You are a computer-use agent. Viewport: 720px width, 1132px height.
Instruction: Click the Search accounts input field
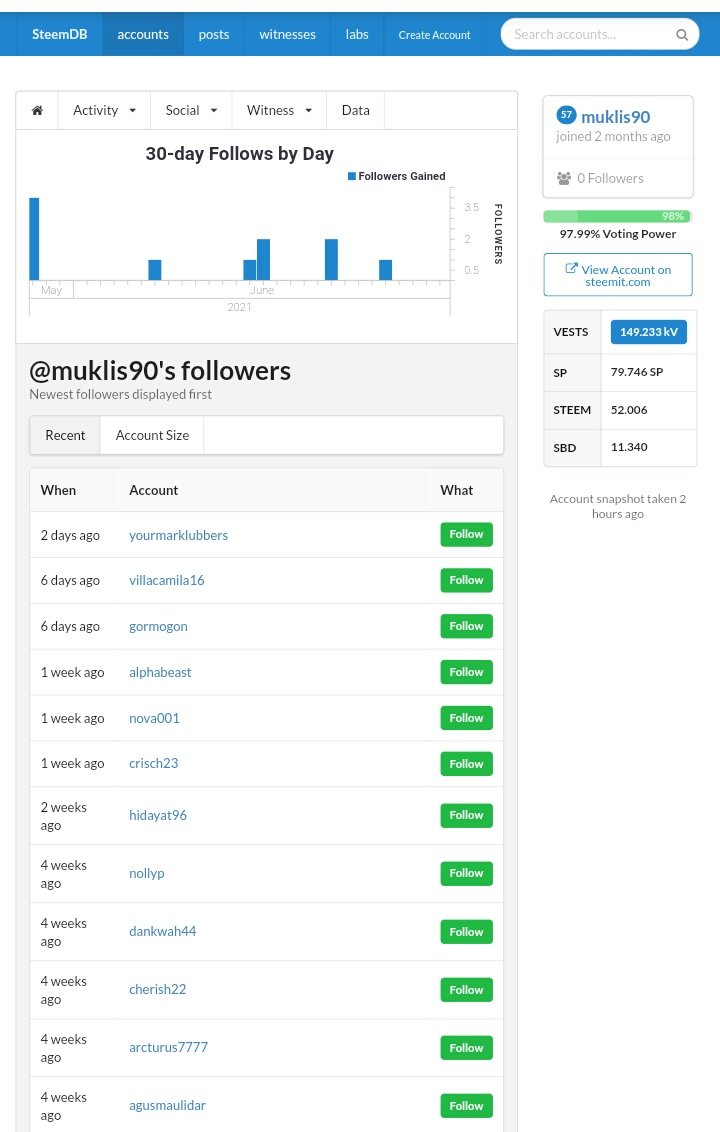(x=592, y=35)
